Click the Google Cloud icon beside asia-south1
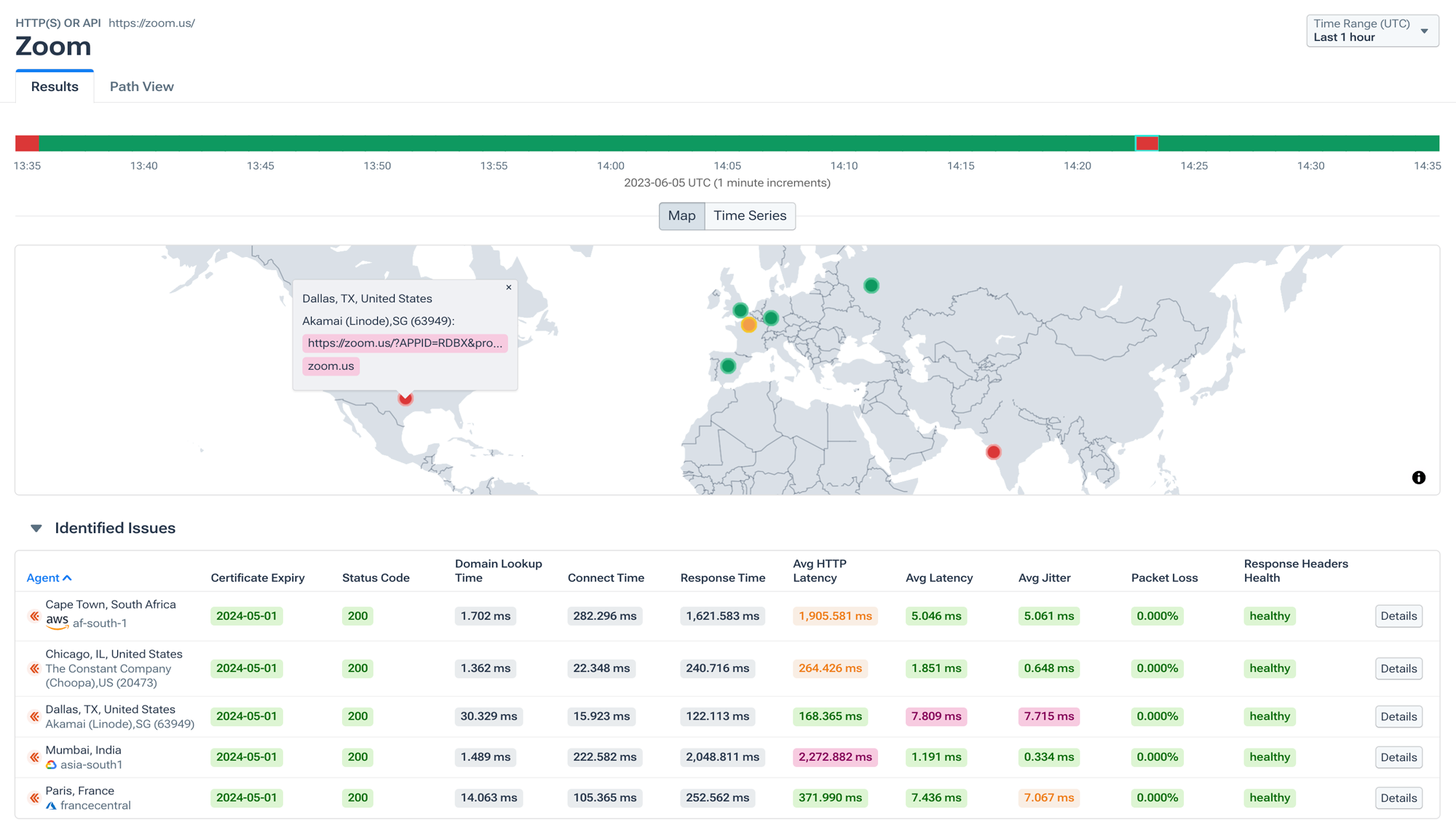Viewport: 1456px width, 833px height. [51, 765]
